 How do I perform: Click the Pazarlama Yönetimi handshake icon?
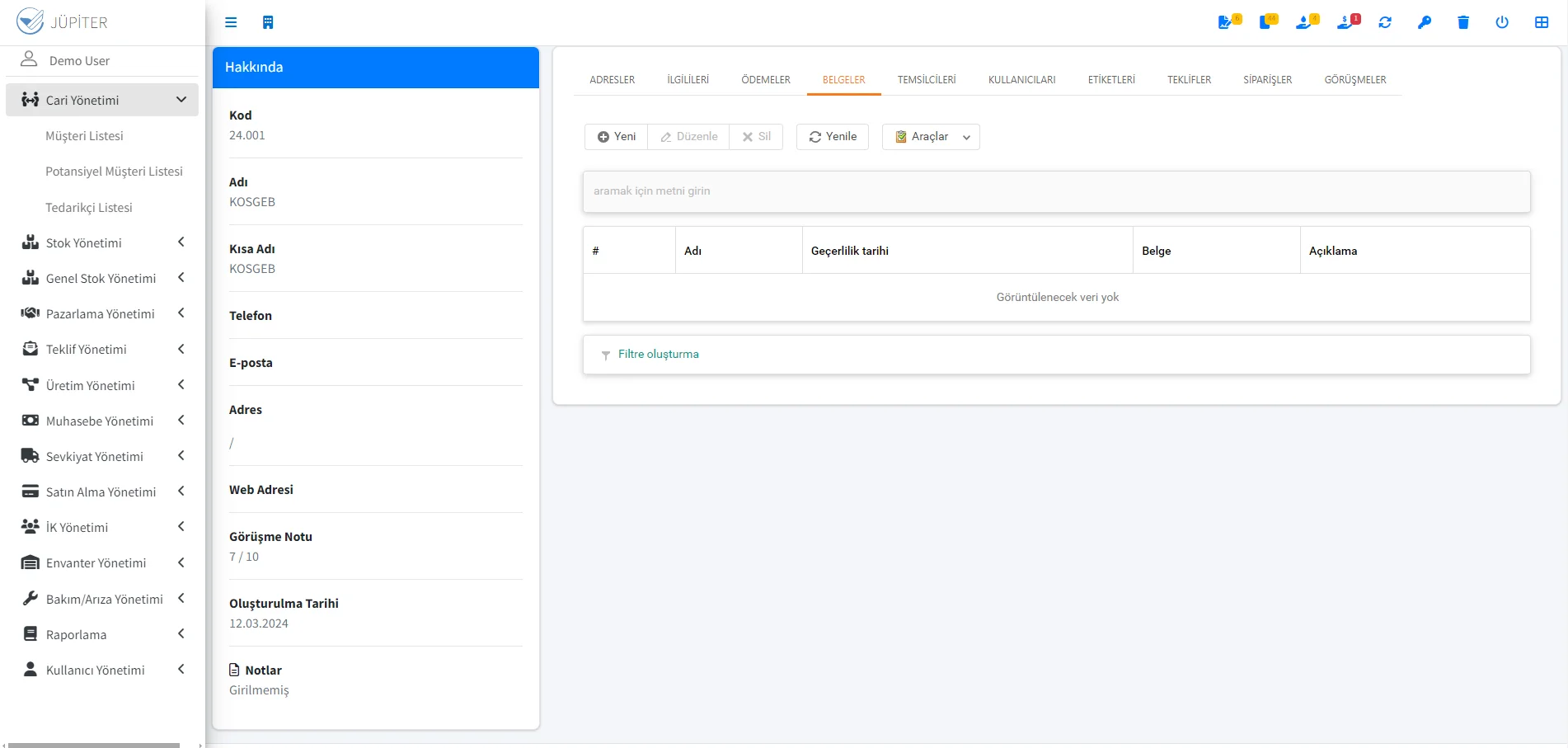point(31,313)
